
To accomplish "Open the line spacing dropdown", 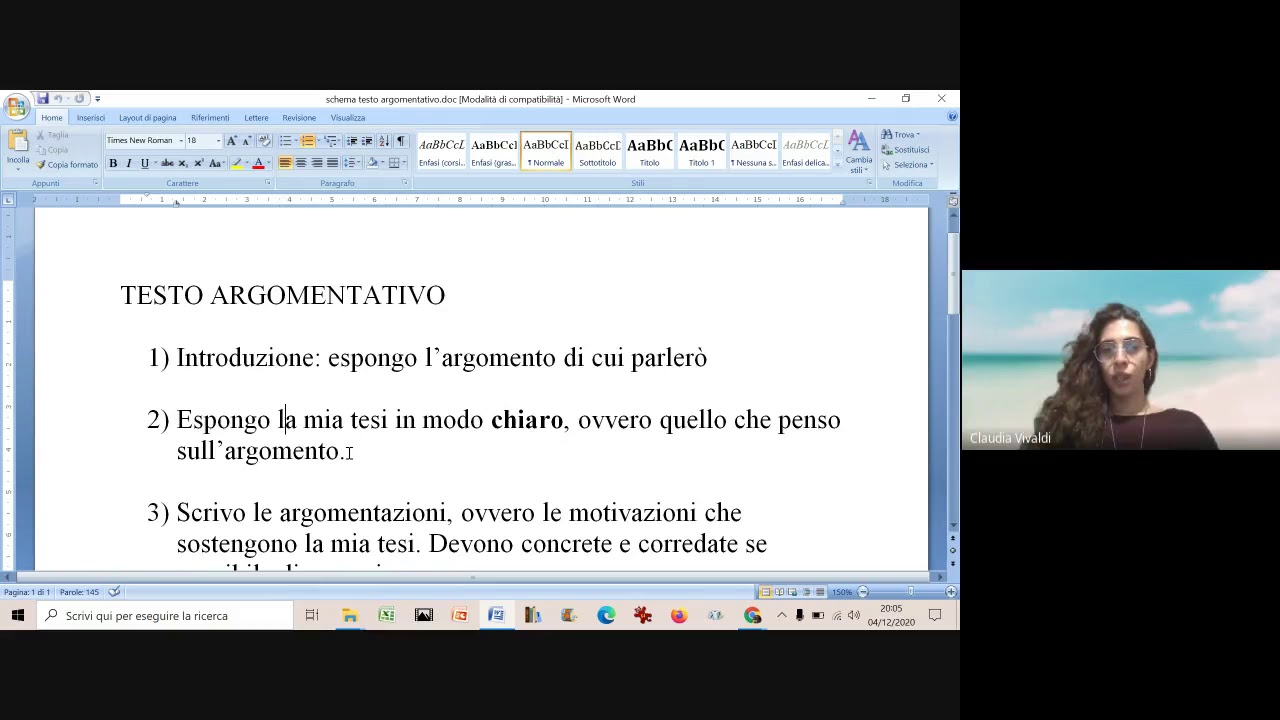I will click(x=352, y=163).
